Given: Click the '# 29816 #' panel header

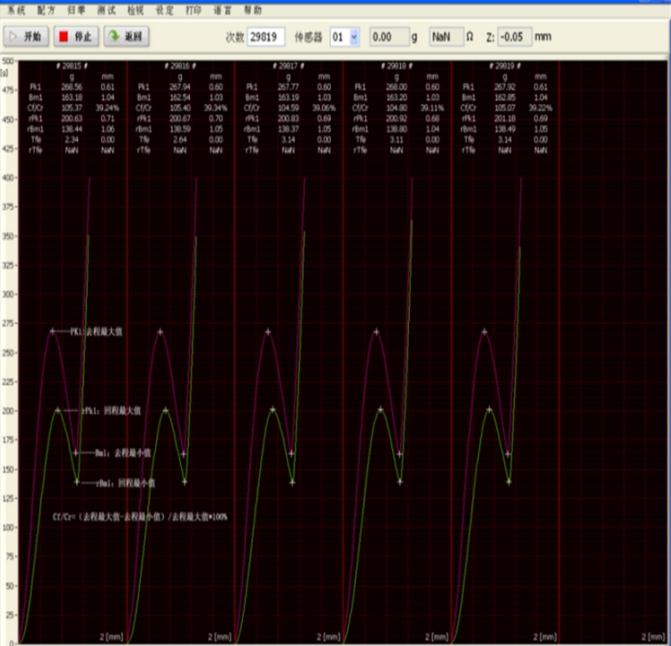Looking at the screenshot, I should tap(180, 66).
